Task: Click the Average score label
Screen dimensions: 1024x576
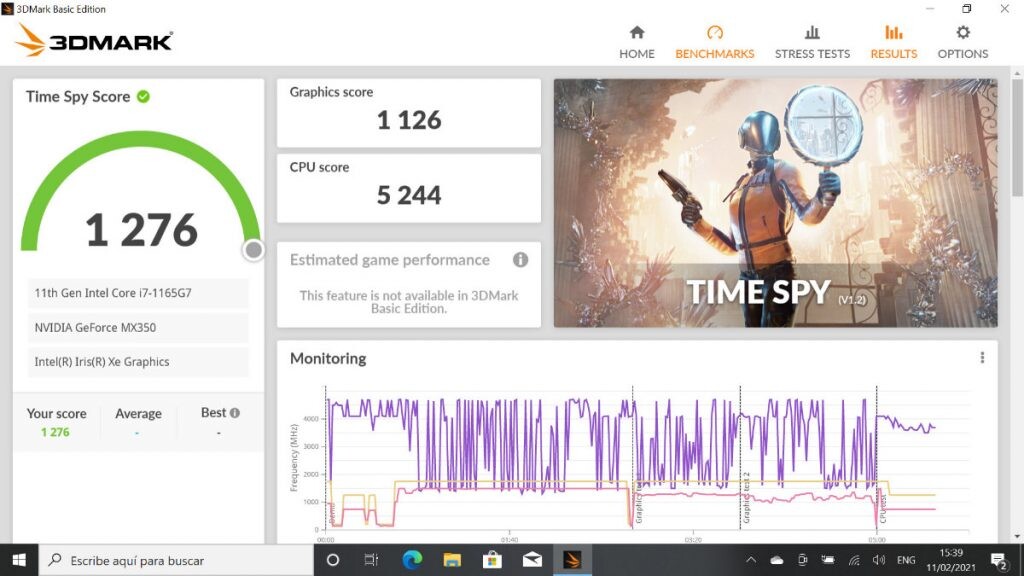Action: coord(138,413)
